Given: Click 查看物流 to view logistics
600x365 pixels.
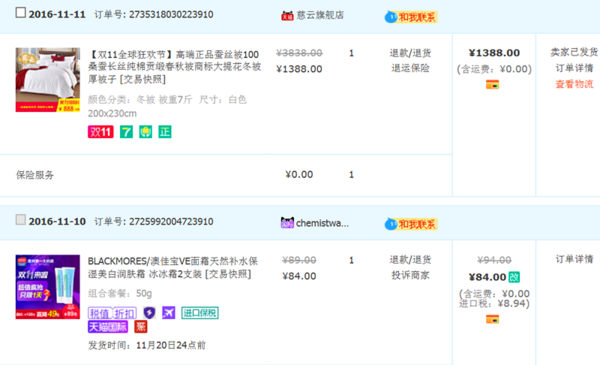Looking at the screenshot, I should [574, 84].
